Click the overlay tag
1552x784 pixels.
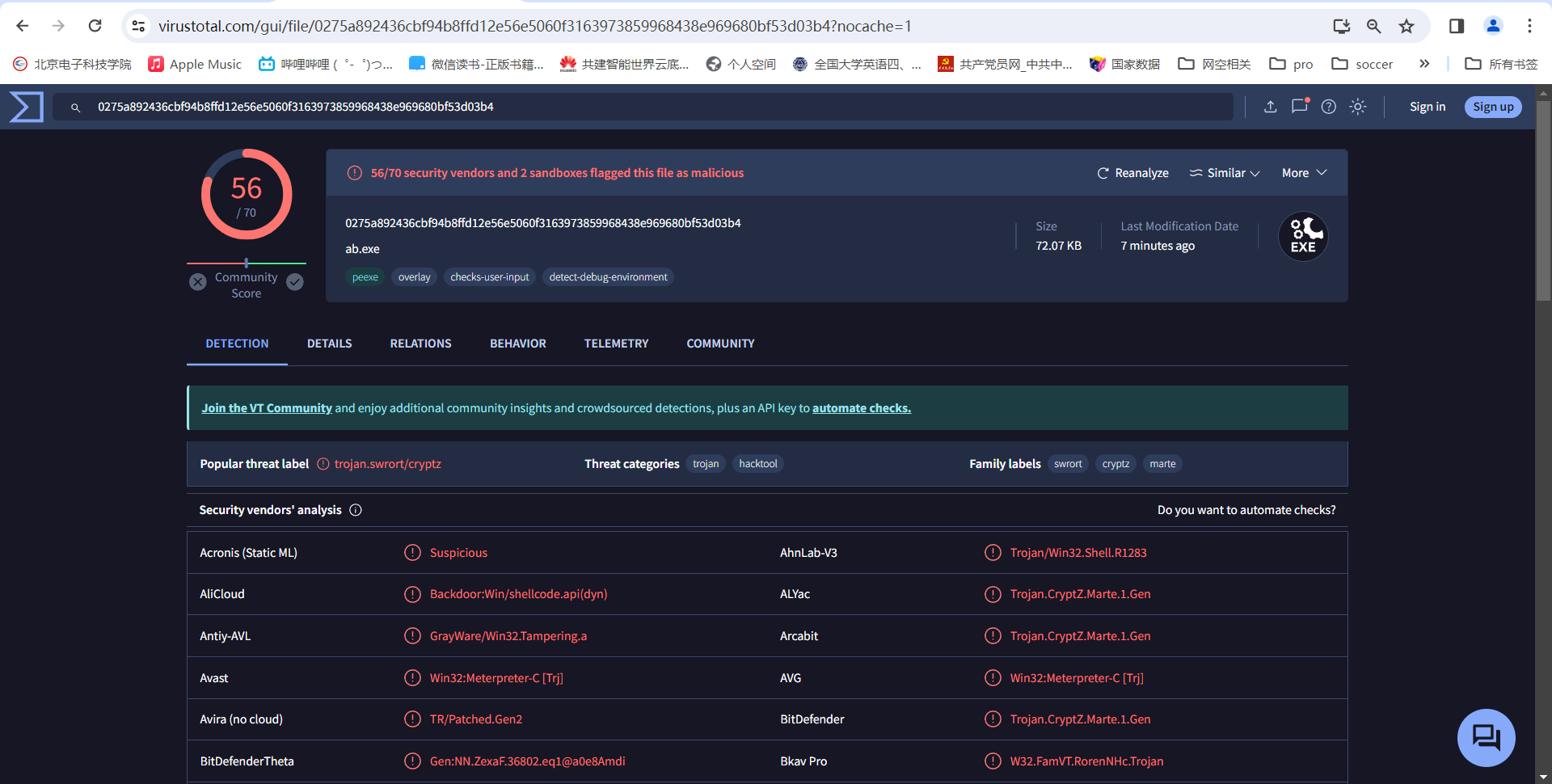[x=415, y=277]
